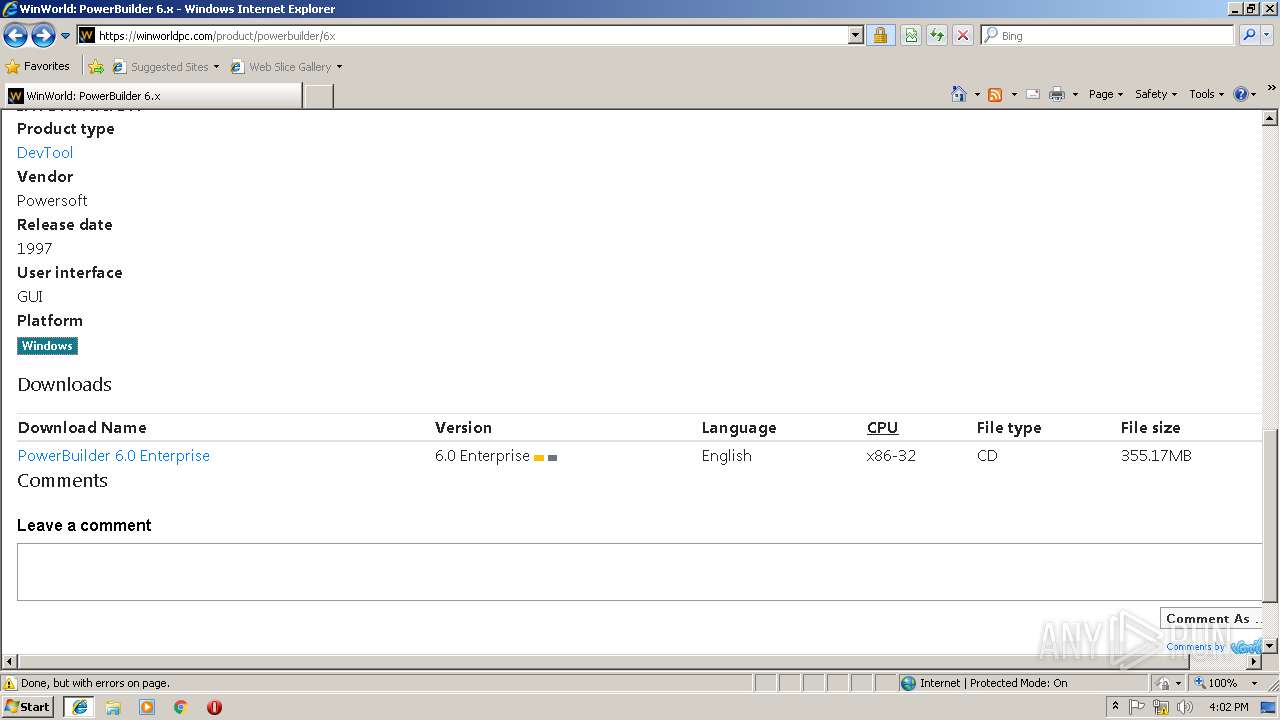
Task: Click the red Opera taskbar icon
Action: click(x=214, y=707)
